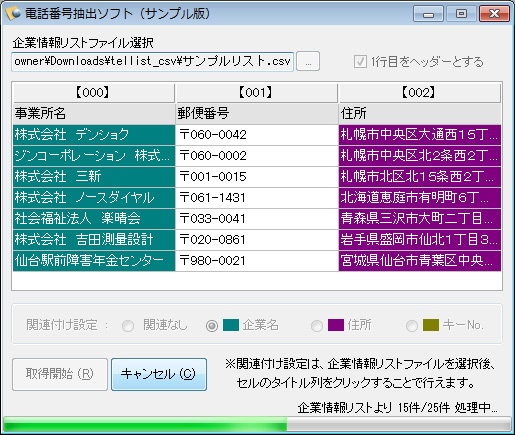Image resolution: width=515 pixels, height=435 pixels.
Task: Click address 岩手県盛岡市仙北1丁目3...
Action: 420,240
